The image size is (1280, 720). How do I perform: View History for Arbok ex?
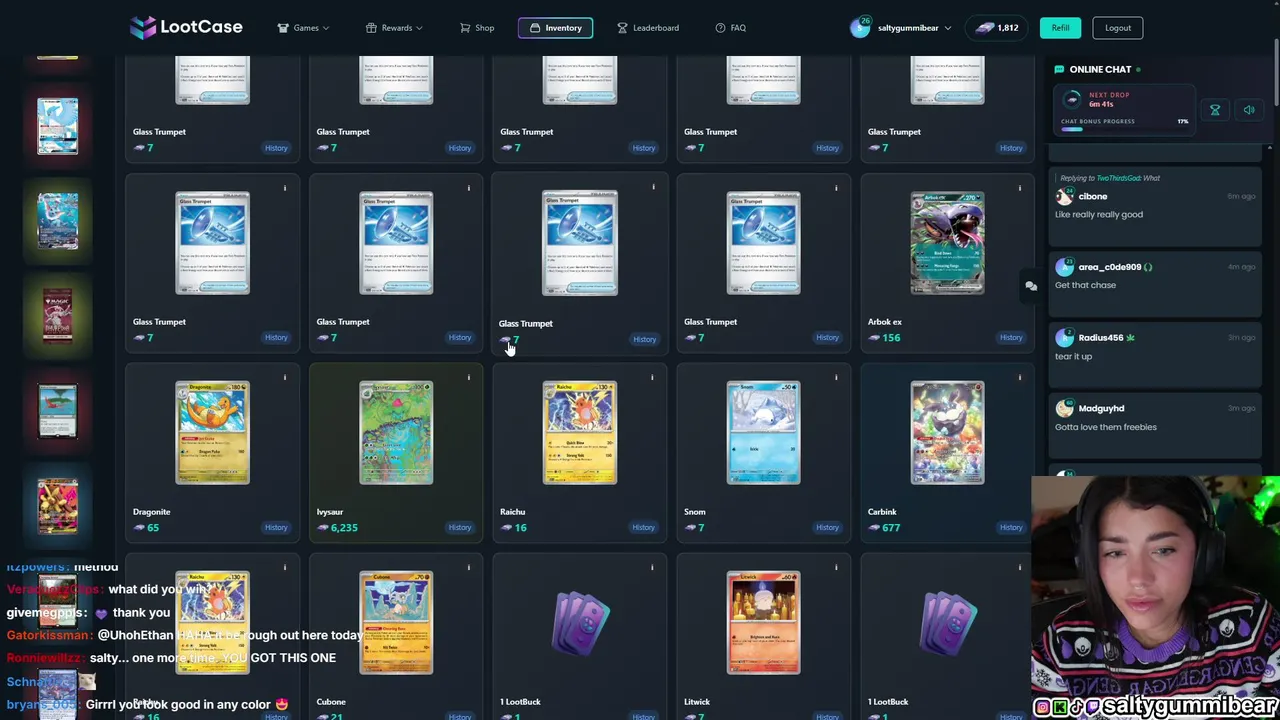(1011, 338)
